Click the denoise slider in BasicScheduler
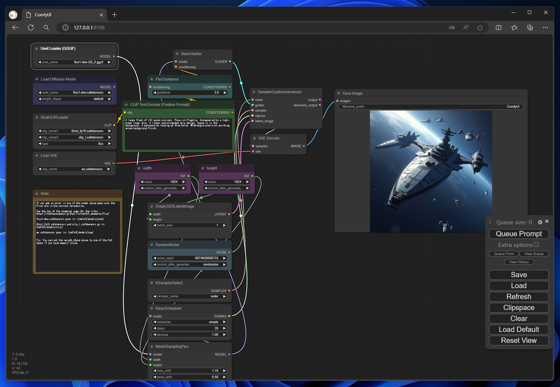Screen dimensions: 560x387 click(x=190, y=335)
